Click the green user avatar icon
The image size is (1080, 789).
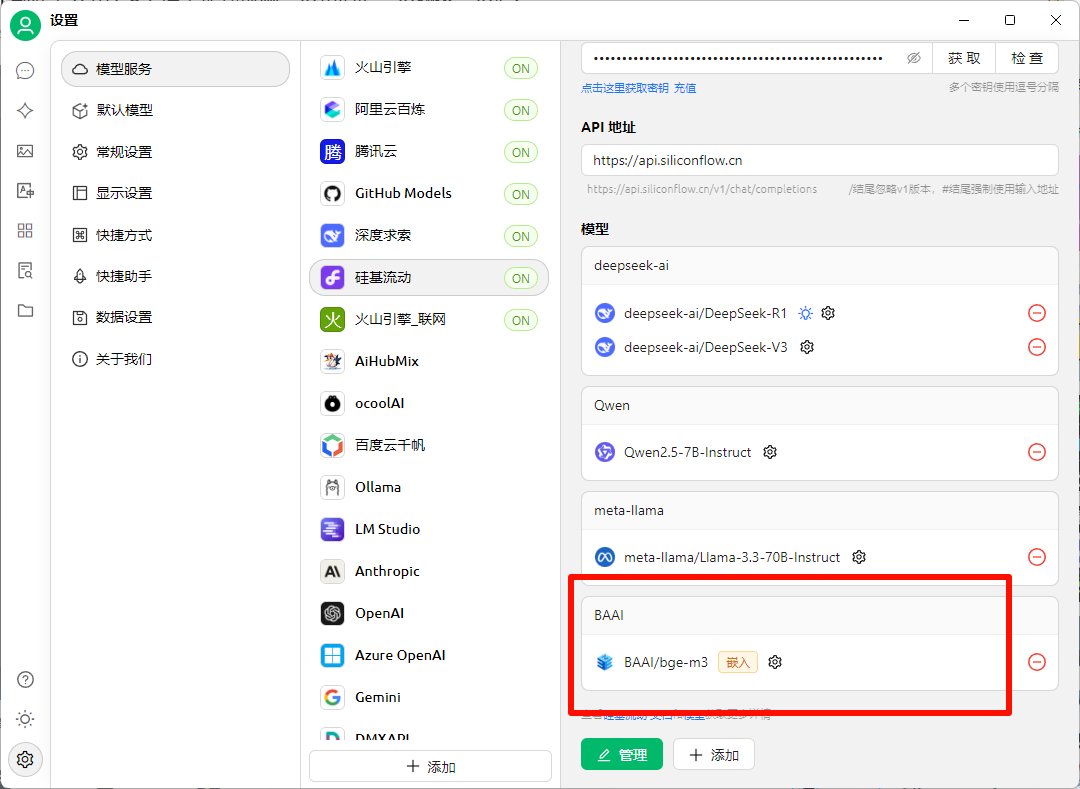click(25, 25)
